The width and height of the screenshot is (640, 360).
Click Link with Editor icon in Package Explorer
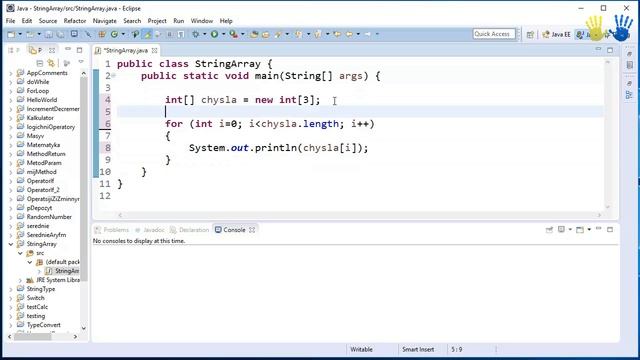point(51,63)
